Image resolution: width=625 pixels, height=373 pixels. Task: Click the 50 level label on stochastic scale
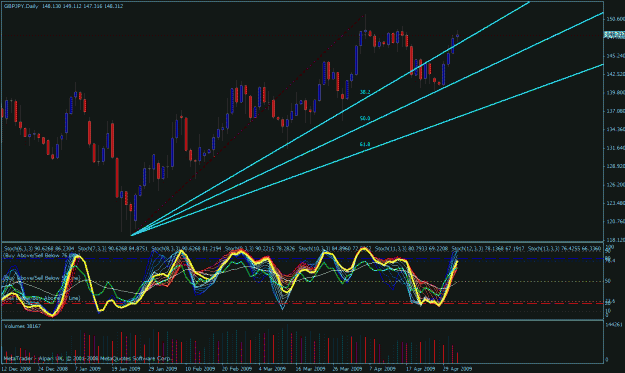coord(608,281)
